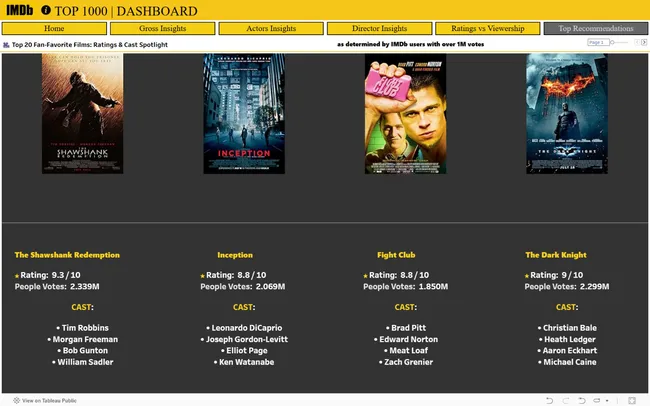Click The Dark Knight poster

tap(567, 113)
